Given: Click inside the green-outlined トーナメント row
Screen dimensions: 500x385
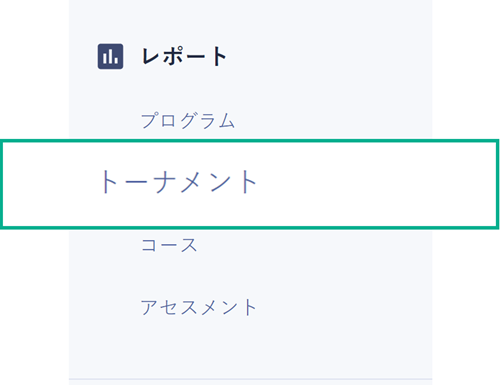Looking at the screenshot, I should coord(250,184).
